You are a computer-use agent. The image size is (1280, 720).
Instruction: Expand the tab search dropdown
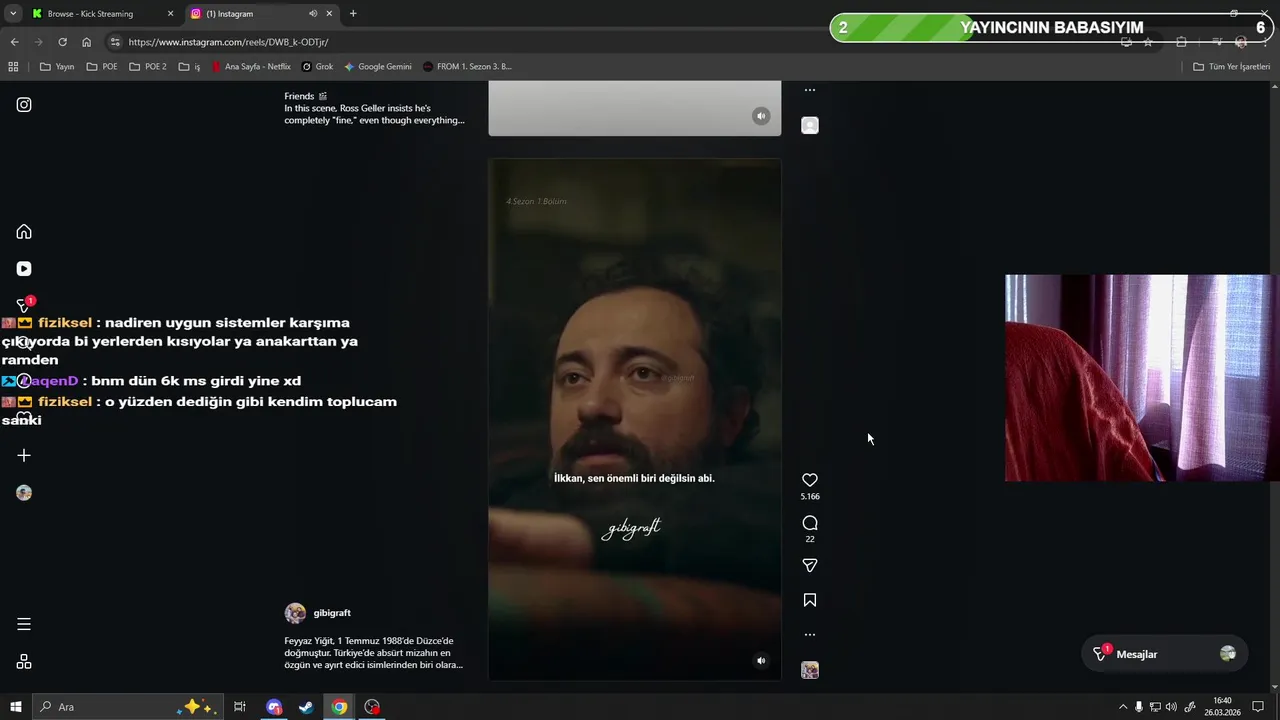click(13, 14)
